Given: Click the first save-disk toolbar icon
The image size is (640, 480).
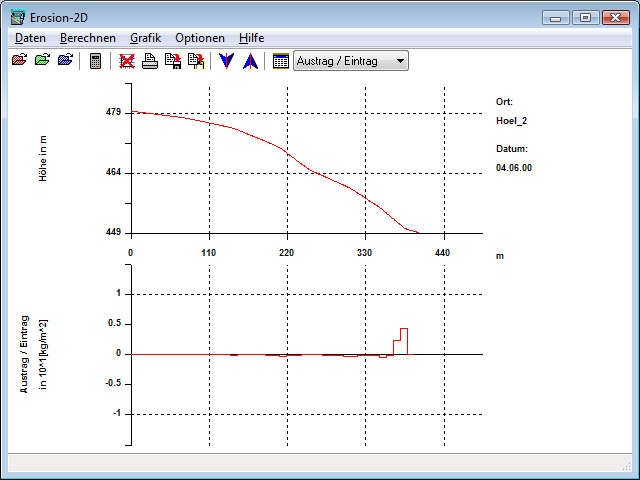Looking at the screenshot, I should point(173,61).
